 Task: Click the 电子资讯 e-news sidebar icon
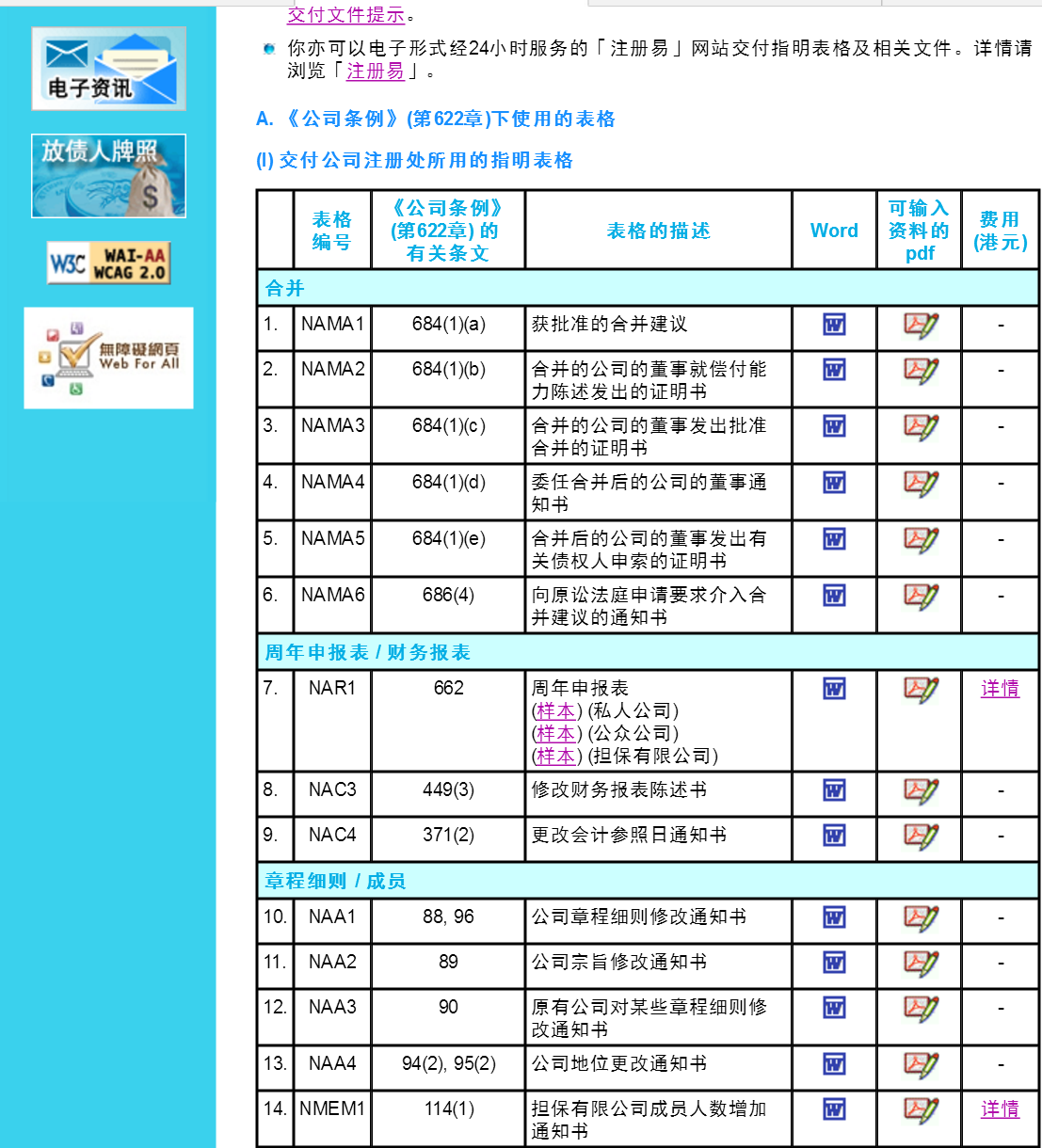[108, 69]
